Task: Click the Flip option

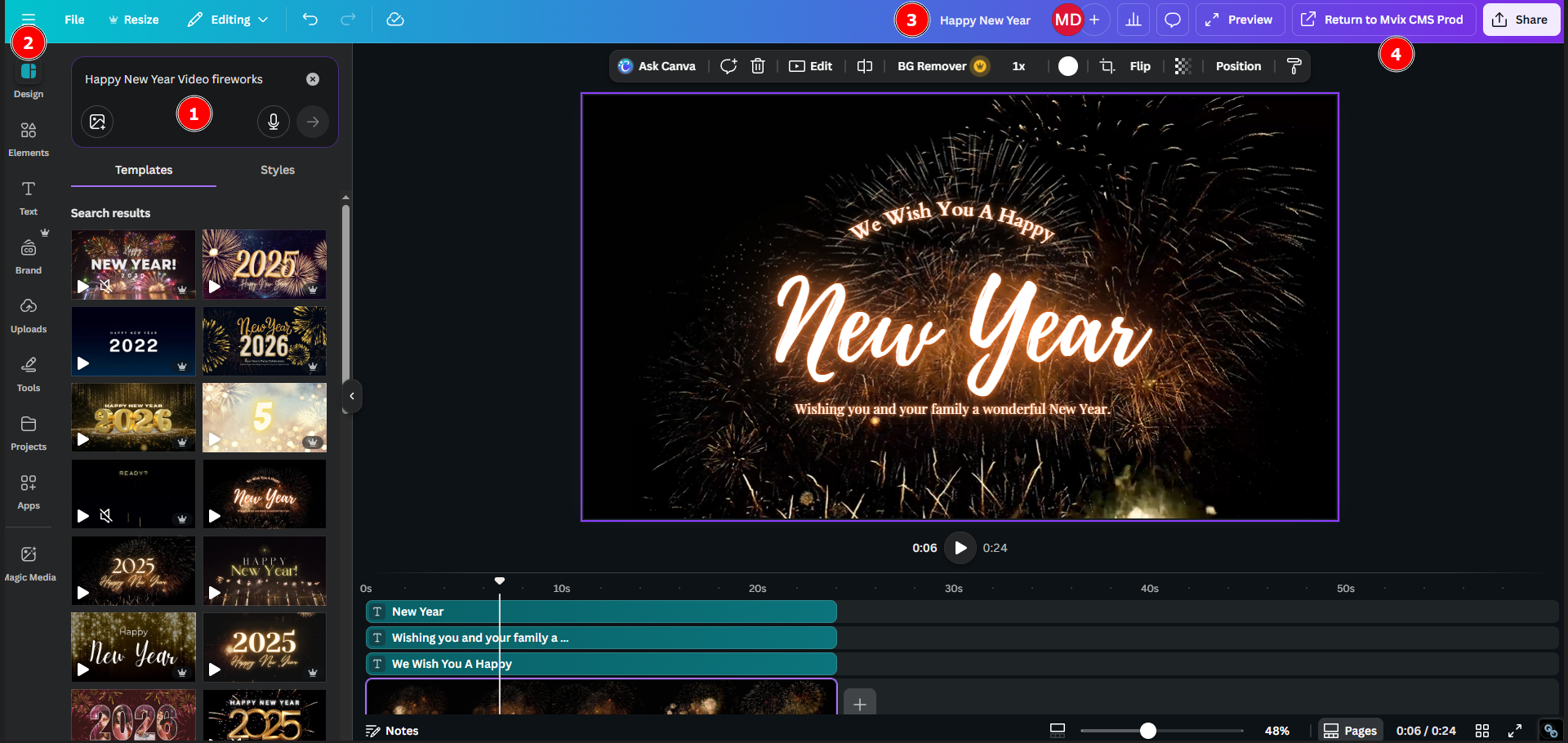Action: [x=1140, y=66]
